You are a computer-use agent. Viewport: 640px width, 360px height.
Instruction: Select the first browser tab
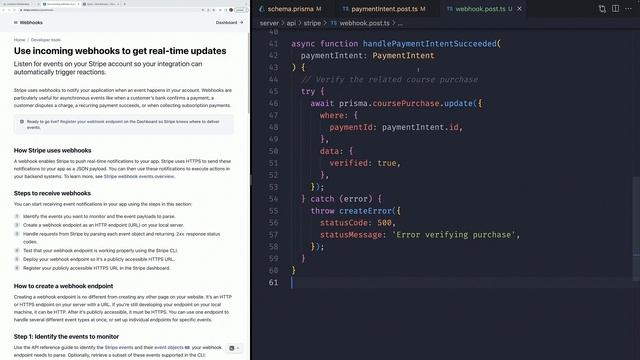tap(20, 4)
